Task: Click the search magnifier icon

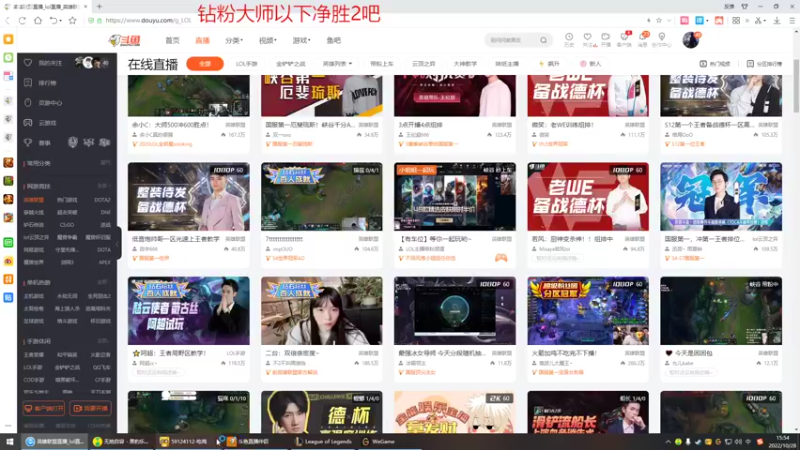Action: coord(543,40)
